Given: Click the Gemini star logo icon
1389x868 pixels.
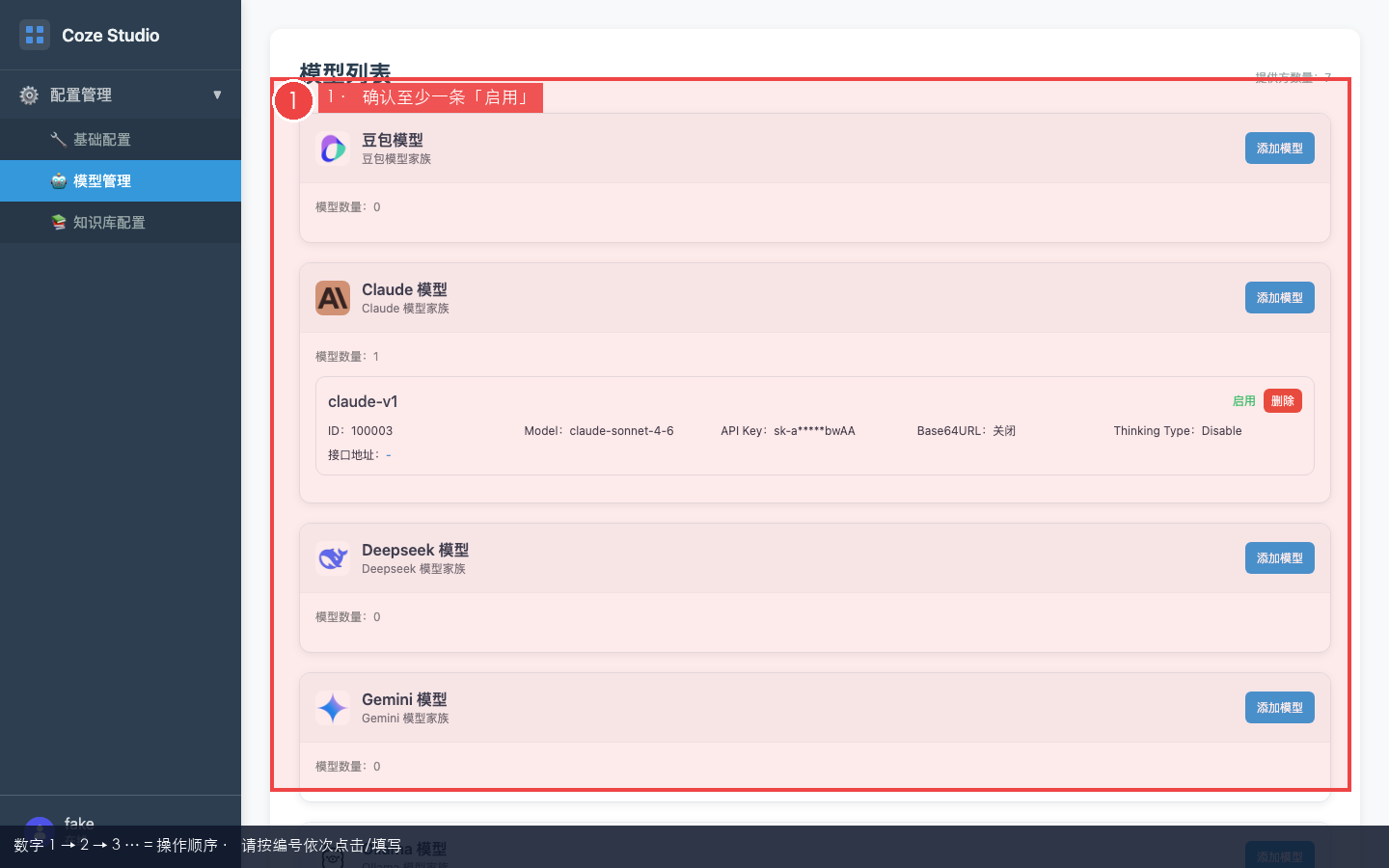Looking at the screenshot, I should [333, 708].
